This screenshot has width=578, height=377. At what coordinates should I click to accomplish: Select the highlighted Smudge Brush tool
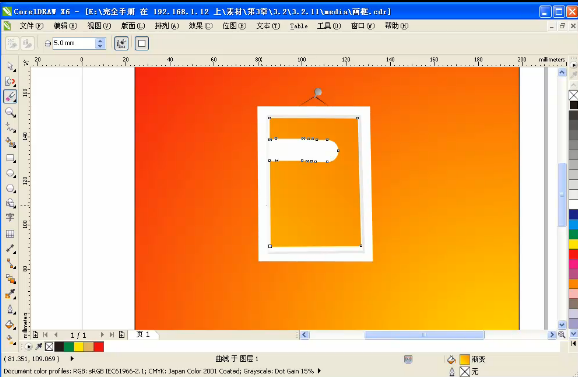(x=10, y=97)
